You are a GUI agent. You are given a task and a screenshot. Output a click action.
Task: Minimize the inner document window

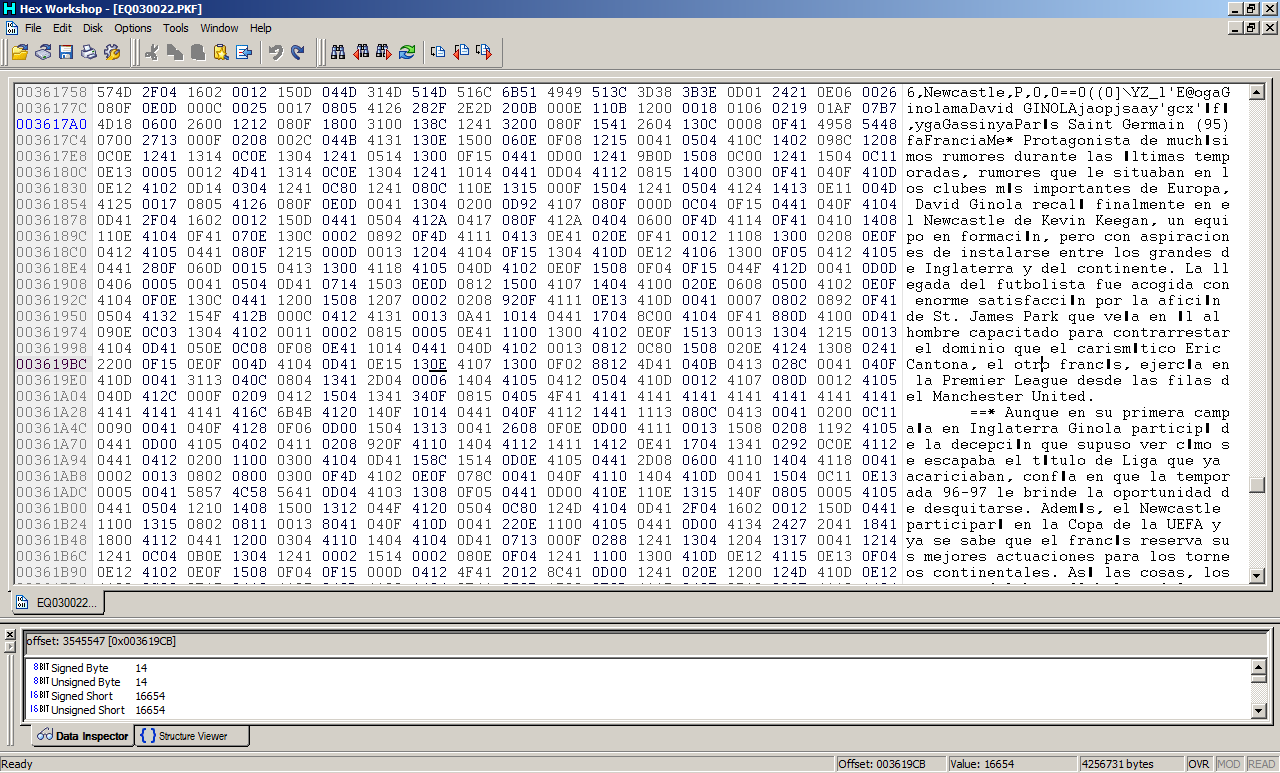click(x=1235, y=28)
